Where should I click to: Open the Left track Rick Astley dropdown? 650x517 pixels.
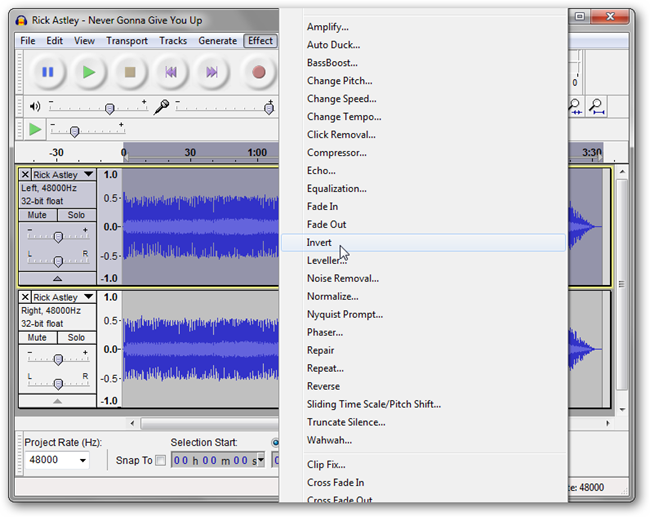pos(88,175)
